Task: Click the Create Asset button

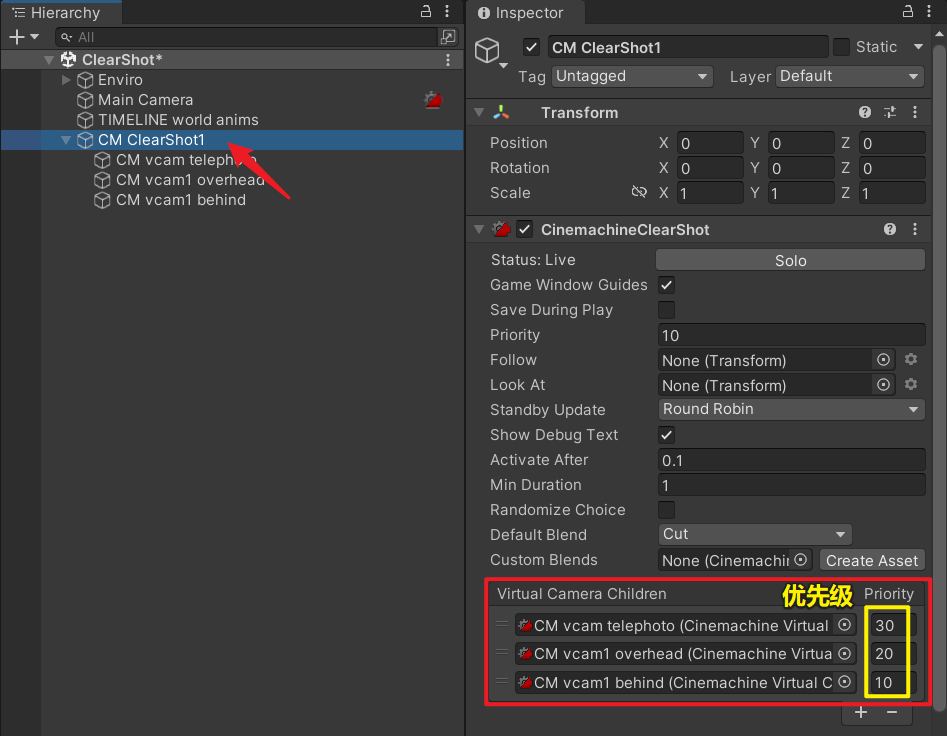Action: [872, 560]
